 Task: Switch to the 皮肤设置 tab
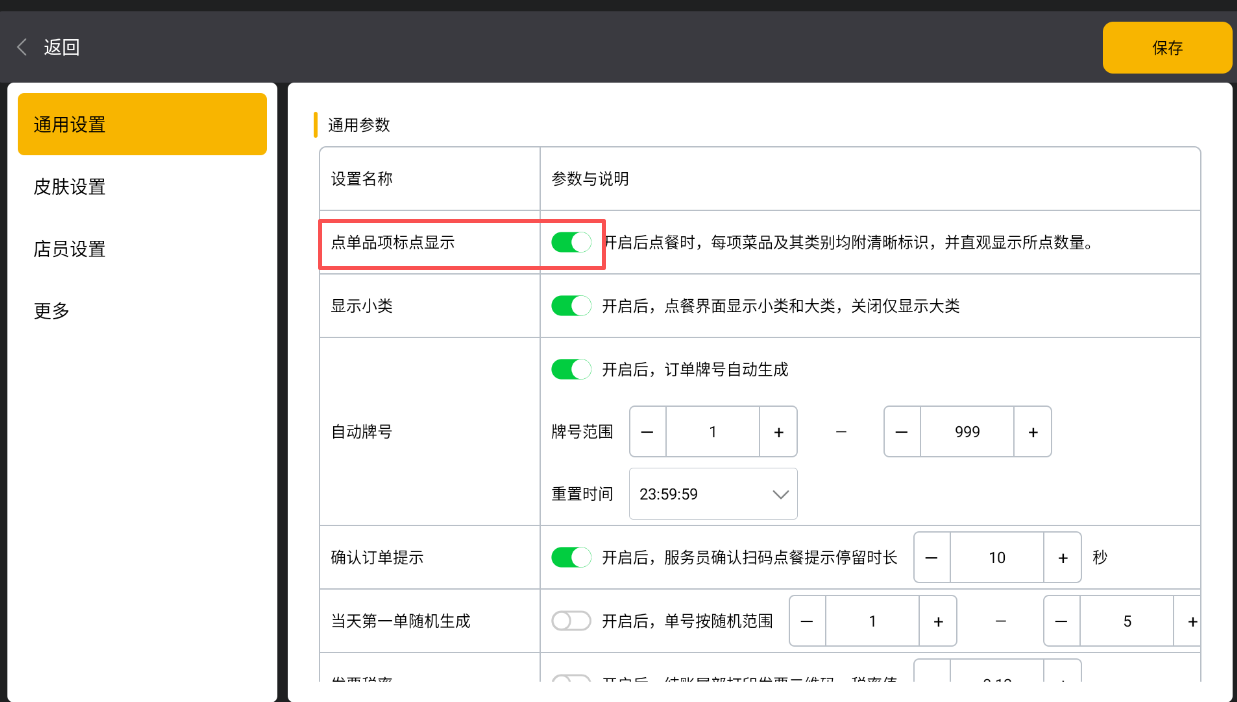(x=70, y=187)
